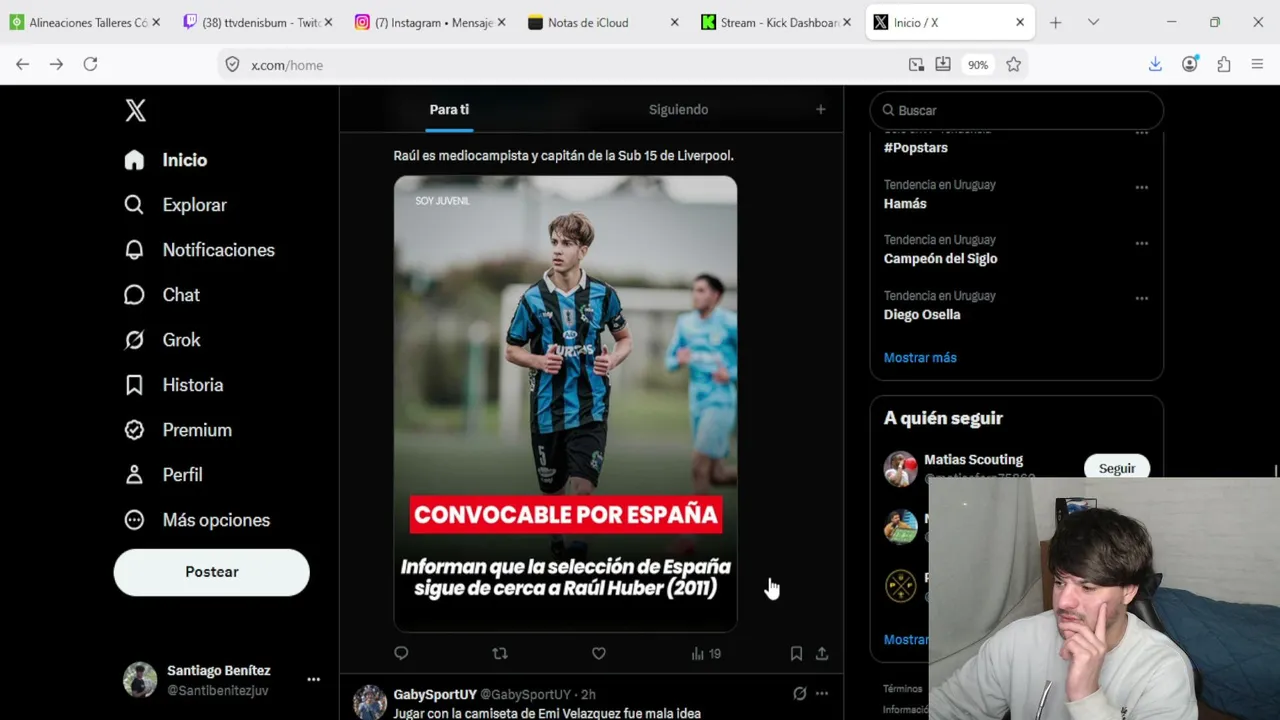
Task: Switch to Para ti tab
Action: click(x=449, y=110)
